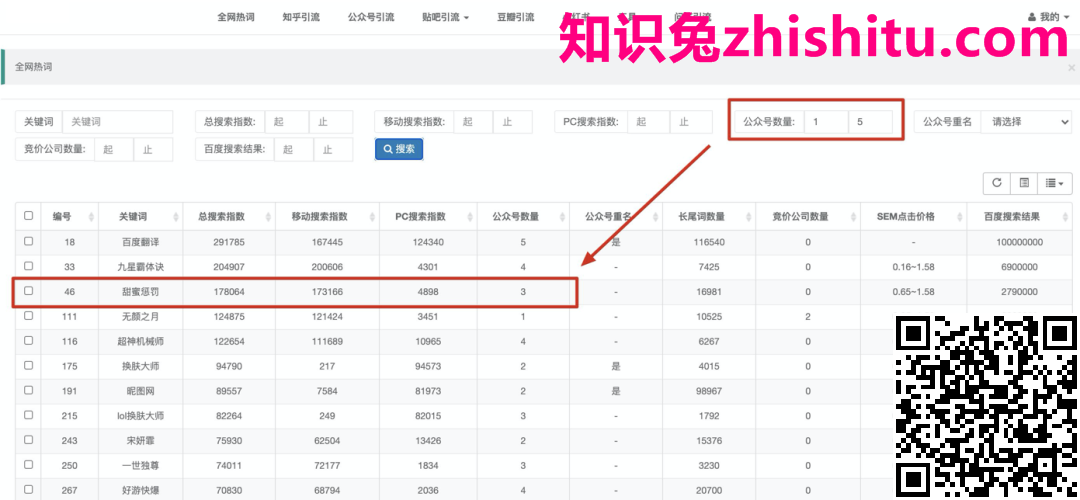The width and height of the screenshot is (1080, 500).
Task: Check the row for 超神机械师
Action: click(28, 340)
